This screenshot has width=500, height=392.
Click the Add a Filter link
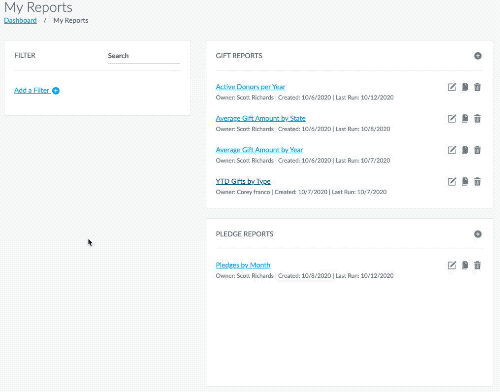[x=37, y=90]
